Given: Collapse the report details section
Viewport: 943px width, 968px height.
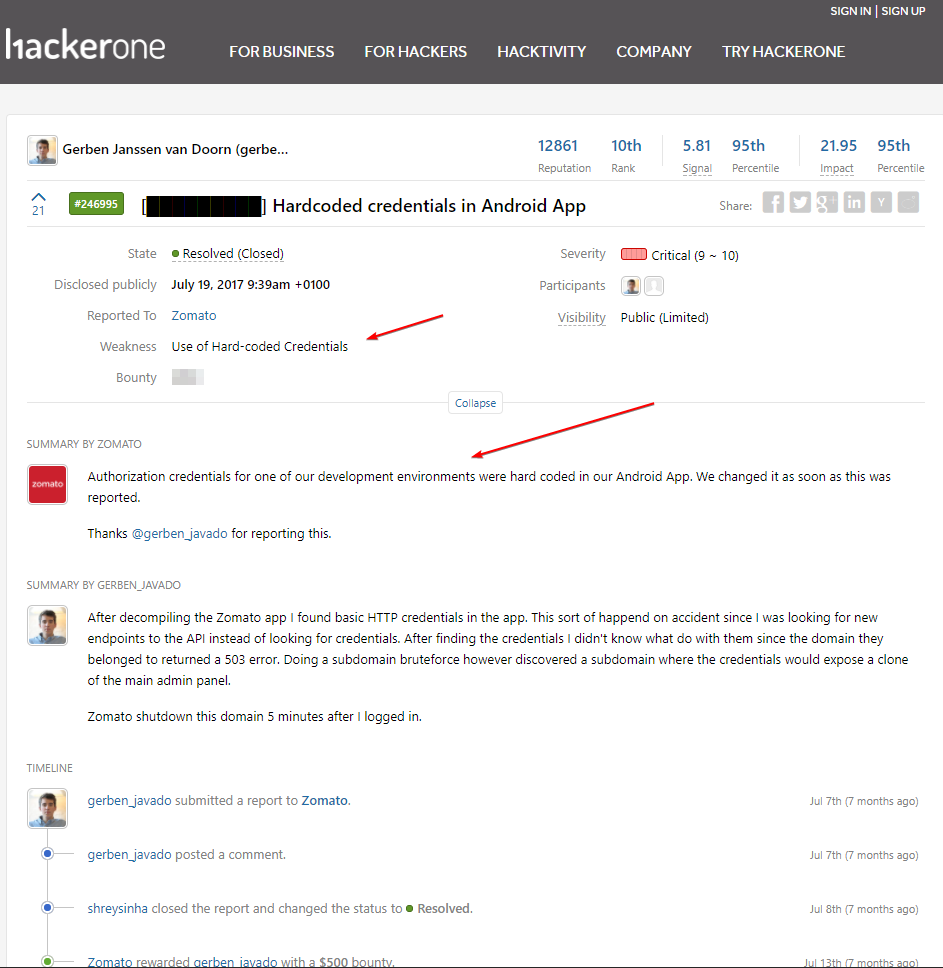Looking at the screenshot, I should coord(475,403).
